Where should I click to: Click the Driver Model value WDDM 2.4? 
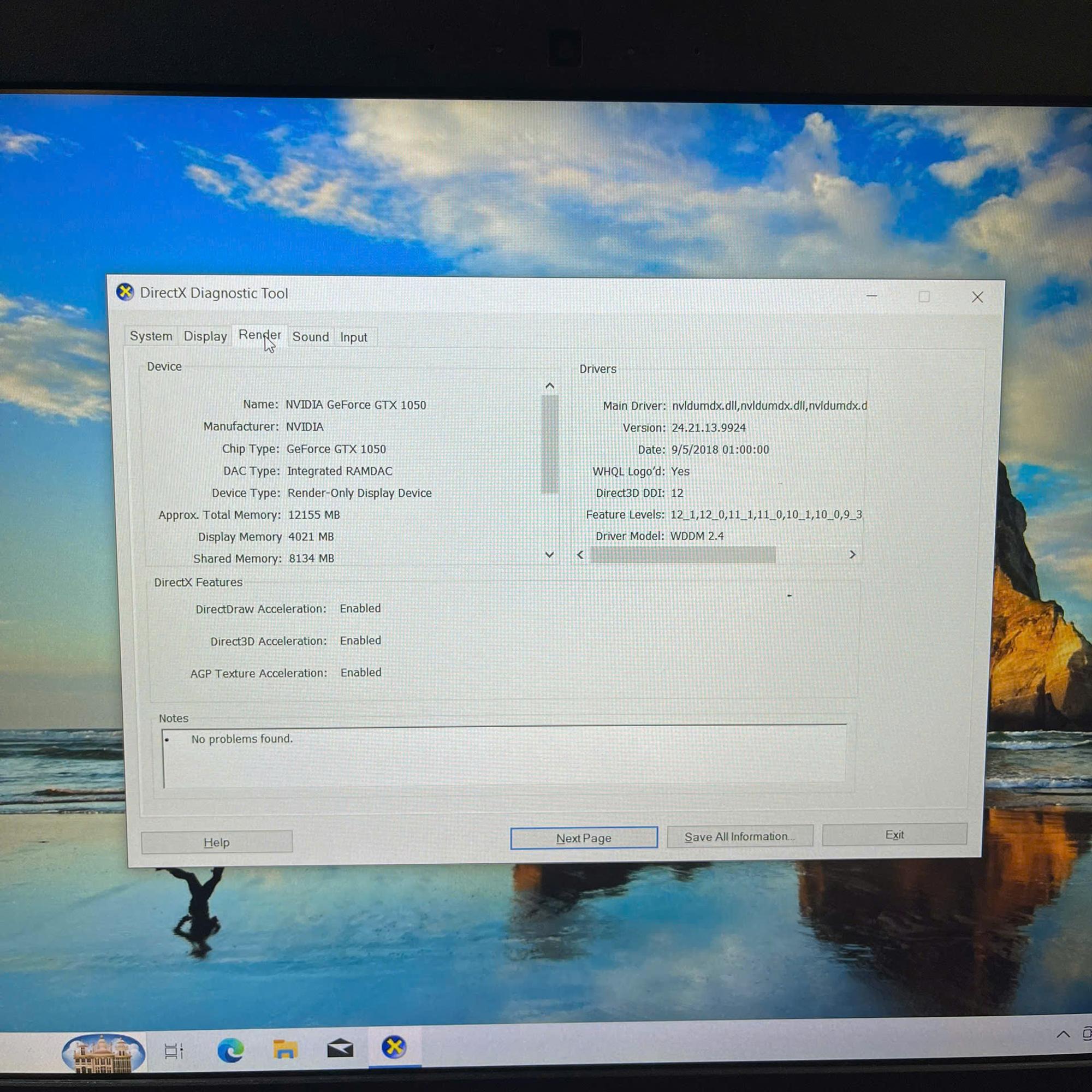(697, 536)
